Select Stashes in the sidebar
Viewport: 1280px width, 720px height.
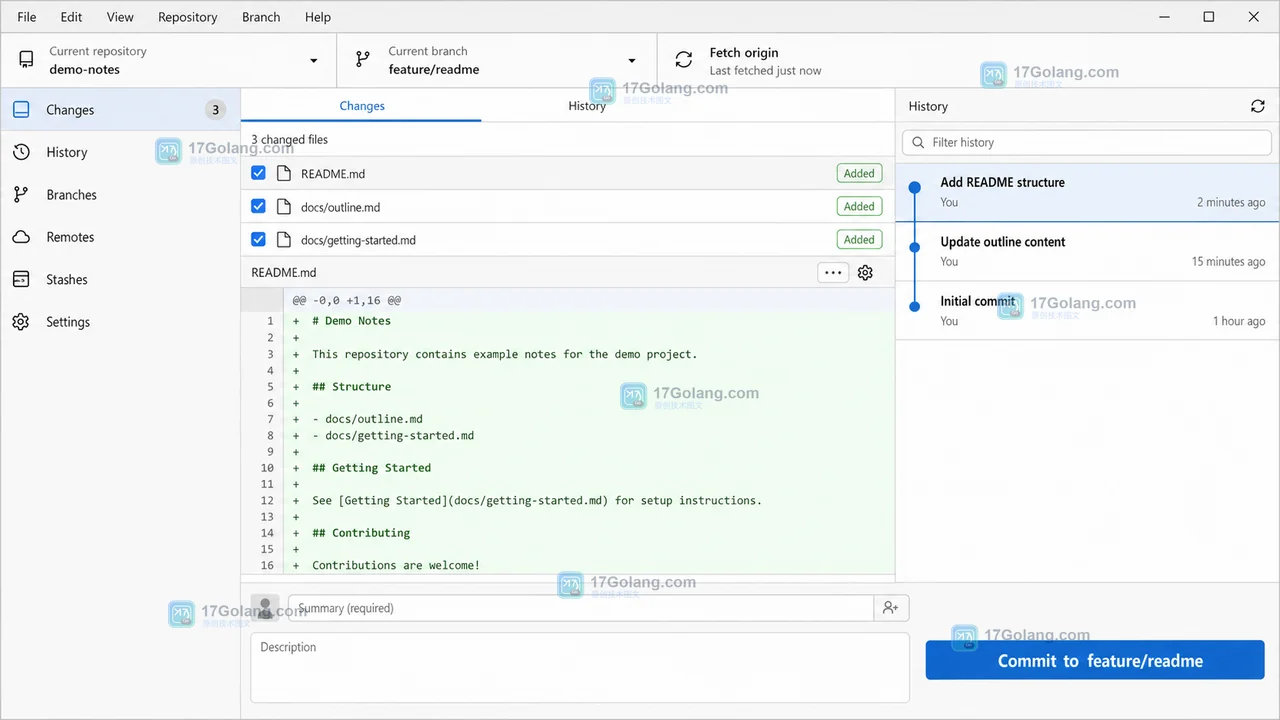coord(120,280)
